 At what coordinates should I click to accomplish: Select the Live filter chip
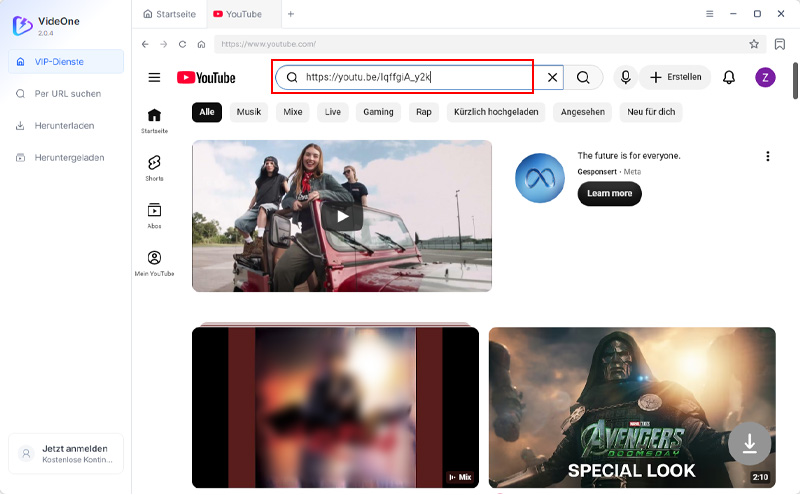(x=333, y=112)
